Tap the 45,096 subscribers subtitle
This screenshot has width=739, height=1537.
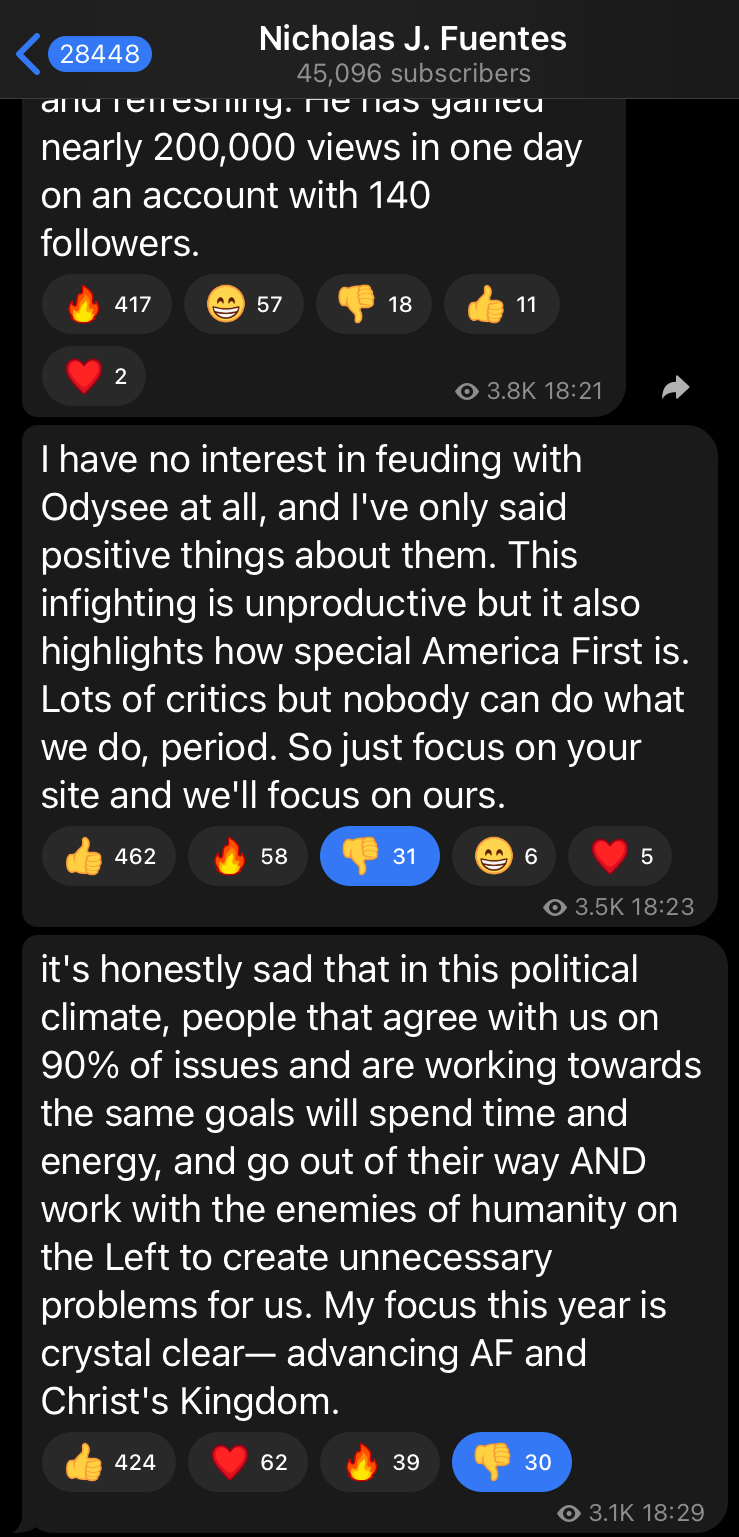coord(413,74)
